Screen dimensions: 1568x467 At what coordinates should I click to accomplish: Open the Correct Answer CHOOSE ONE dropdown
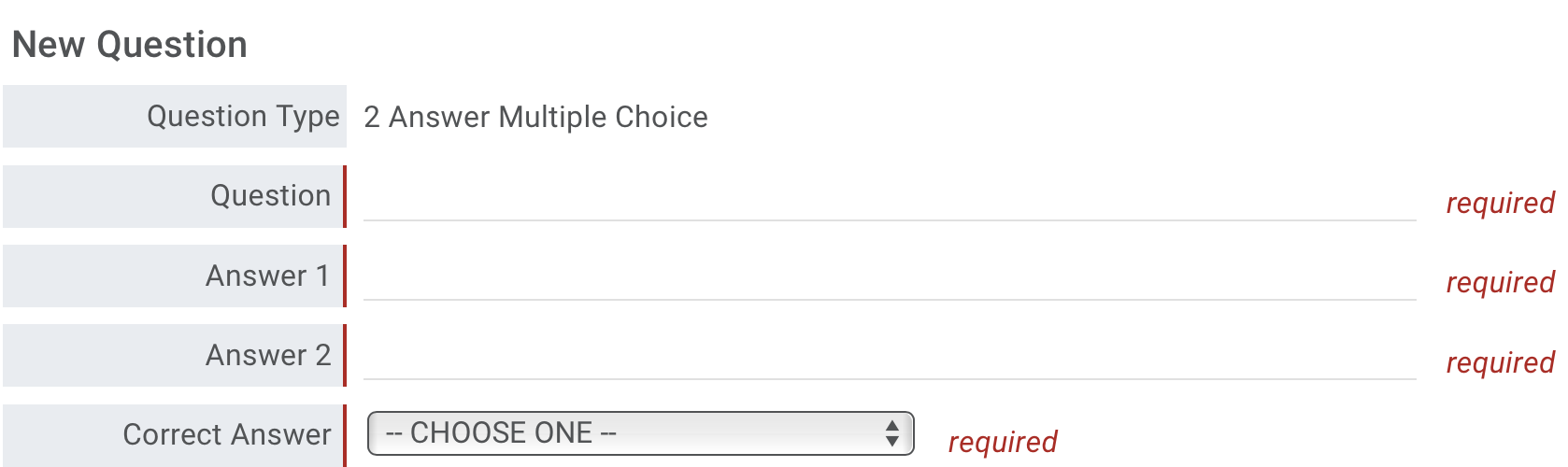pyautogui.click(x=639, y=433)
